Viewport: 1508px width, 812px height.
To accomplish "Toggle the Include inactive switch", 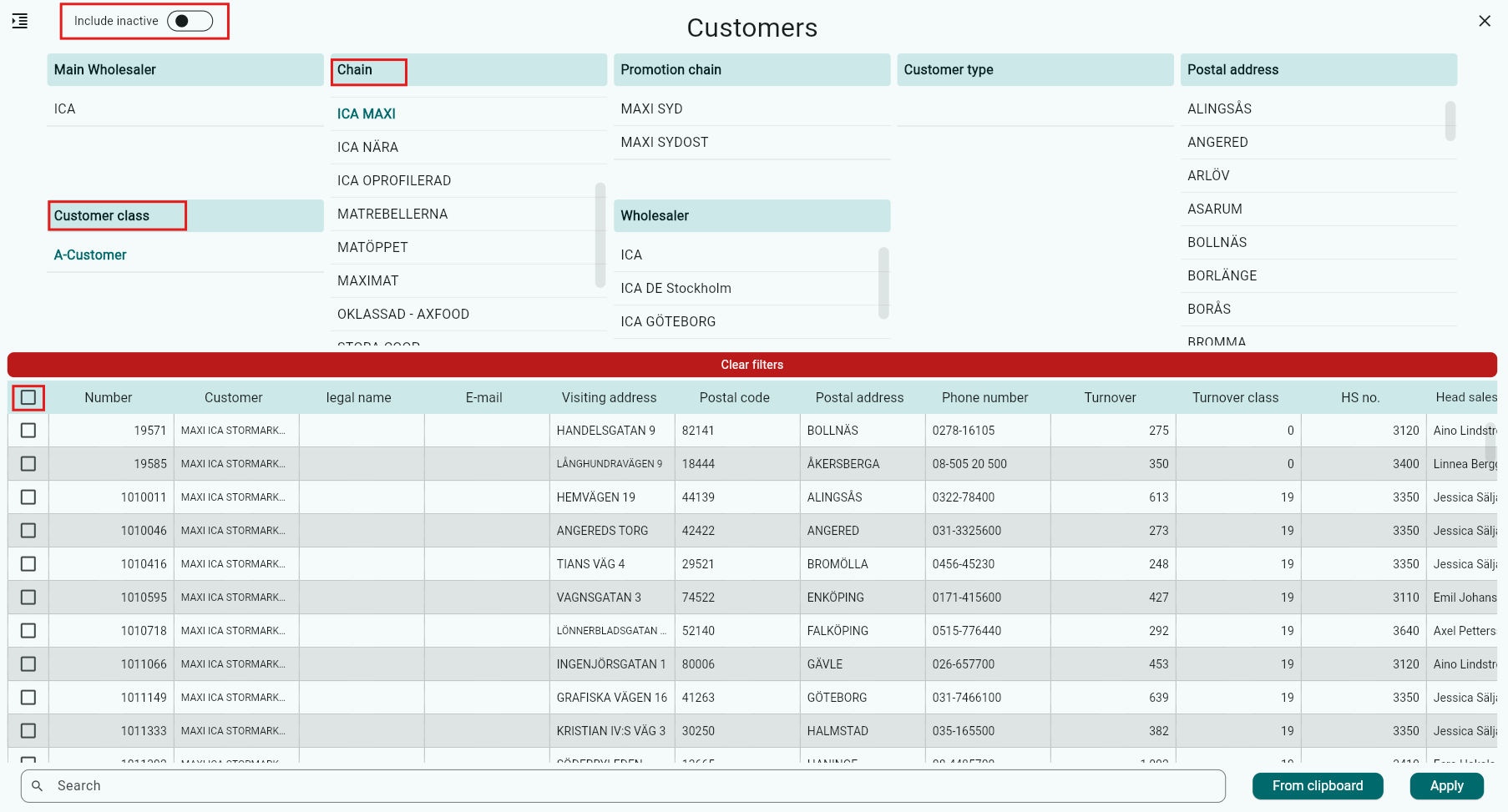I will click(190, 21).
